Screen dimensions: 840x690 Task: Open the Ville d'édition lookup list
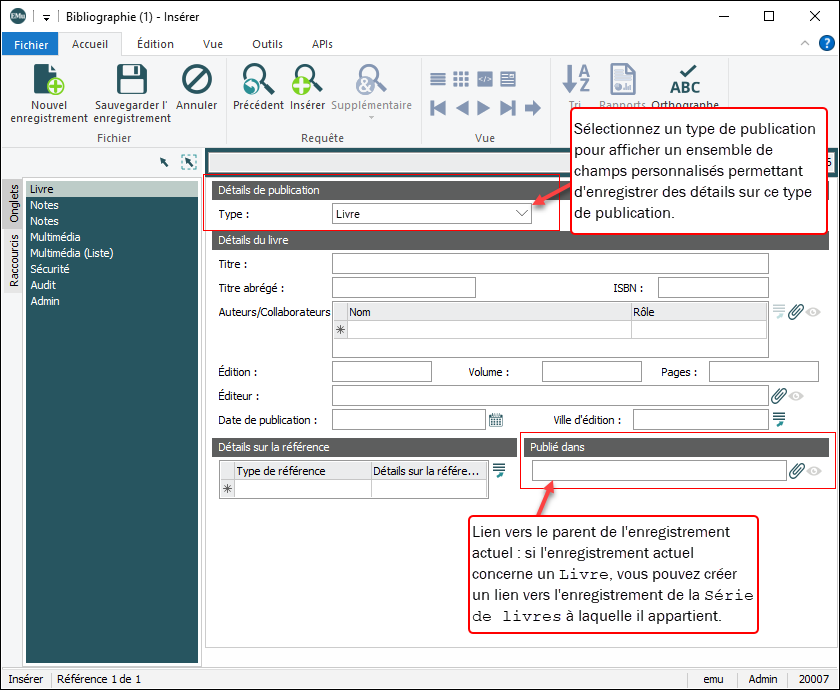coord(779,419)
